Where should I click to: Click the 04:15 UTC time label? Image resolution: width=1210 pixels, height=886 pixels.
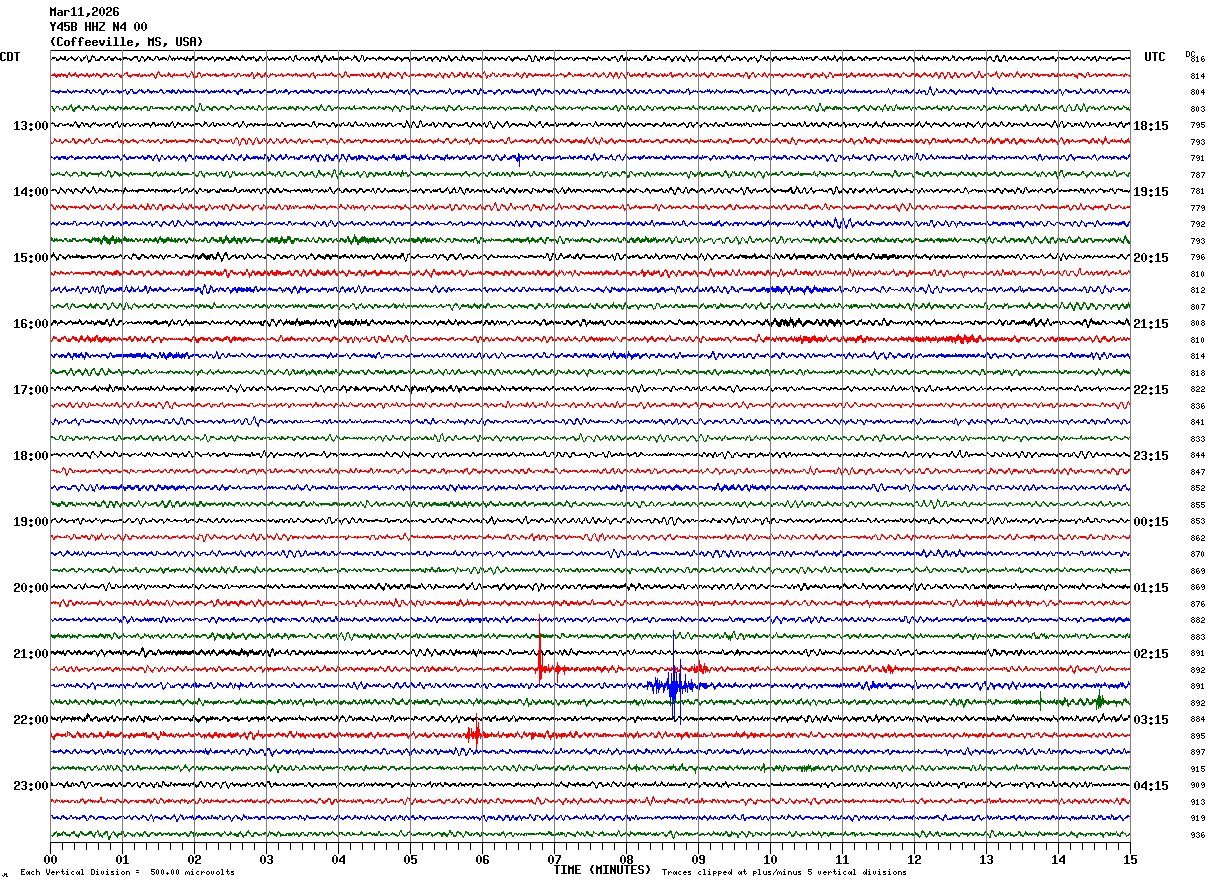click(1151, 785)
